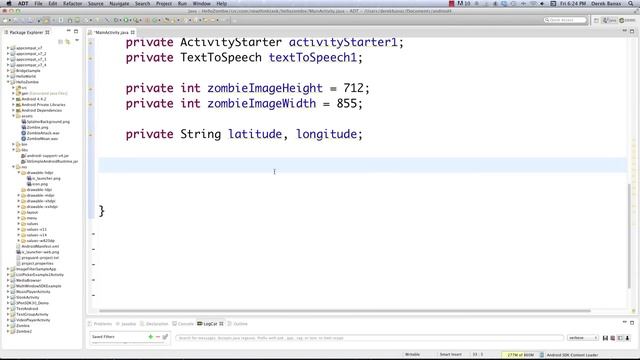Toggle the LogCat saved filters display
Screen dimensions: 640x360
coord(620,338)
